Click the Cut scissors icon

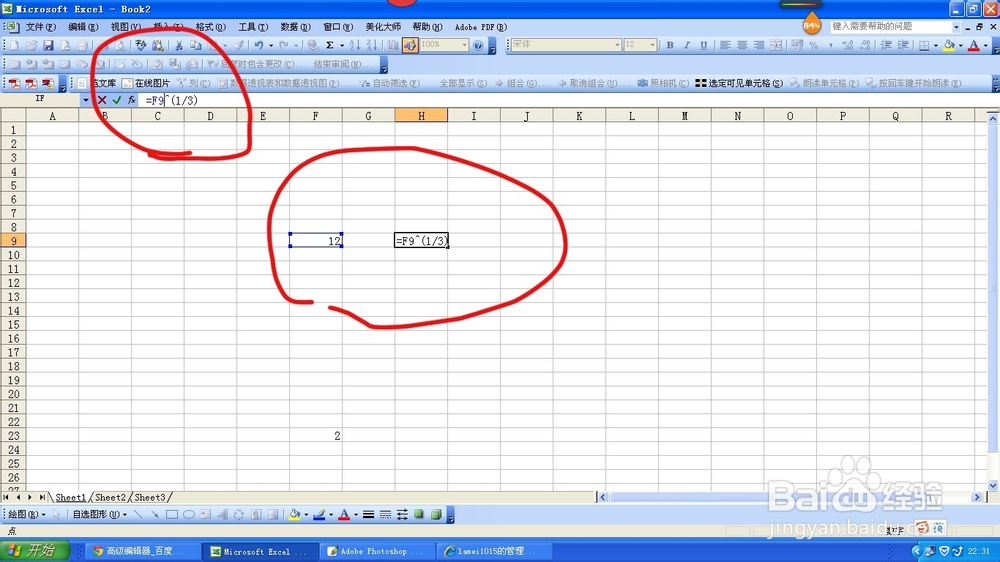click(179, 45)
